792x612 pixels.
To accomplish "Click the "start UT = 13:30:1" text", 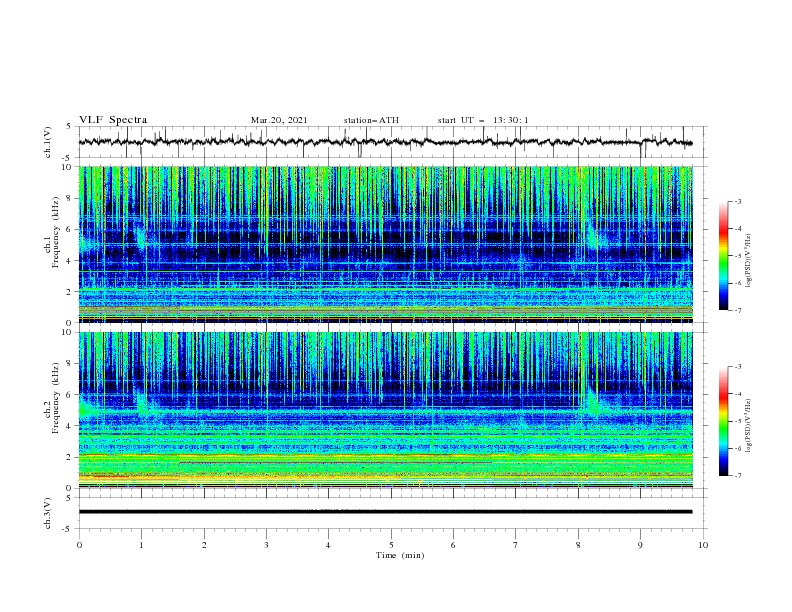I will coord(483,120).
